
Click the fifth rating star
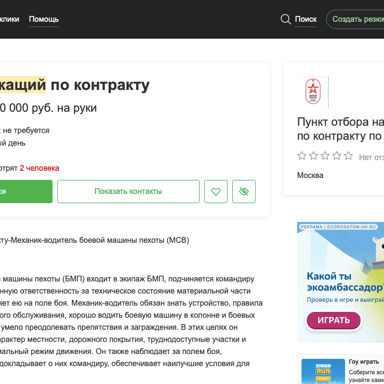pos(348,156)
